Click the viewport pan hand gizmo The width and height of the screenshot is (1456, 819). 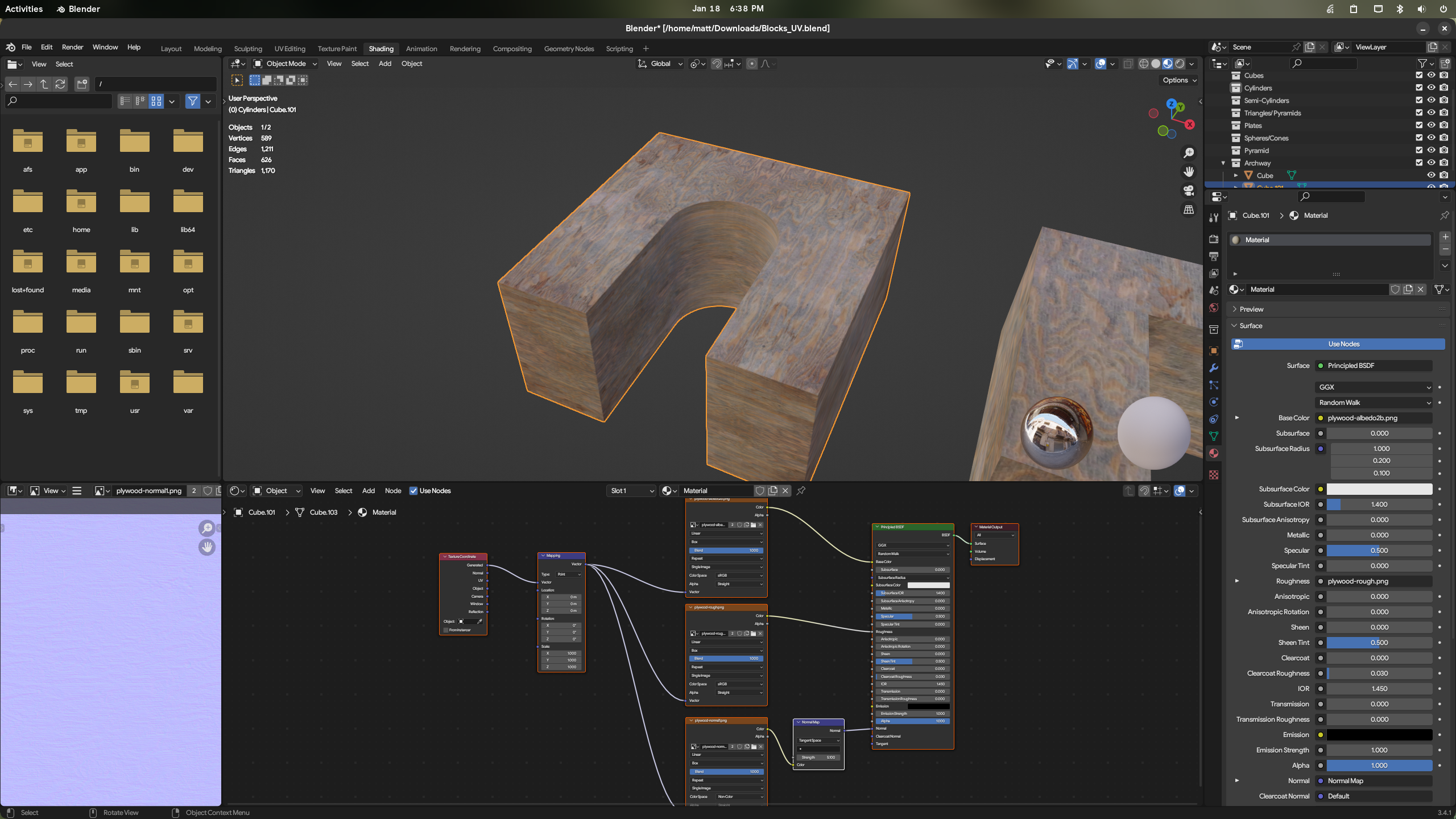(1189, 172)
